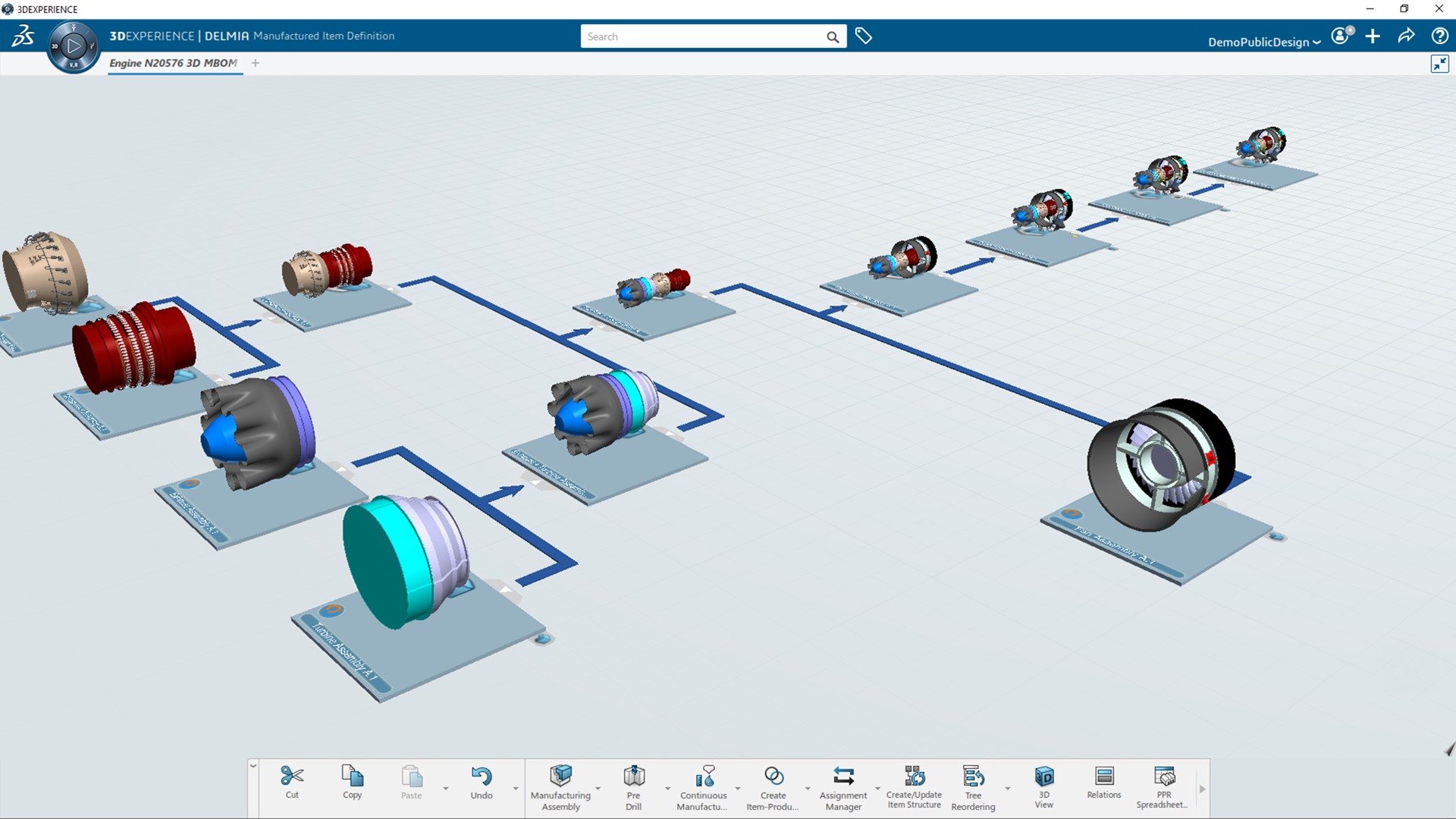The height and width of the screenshot is (819, 1456).
Task: Add a new tab with plus button
Action: pos(256,63)
